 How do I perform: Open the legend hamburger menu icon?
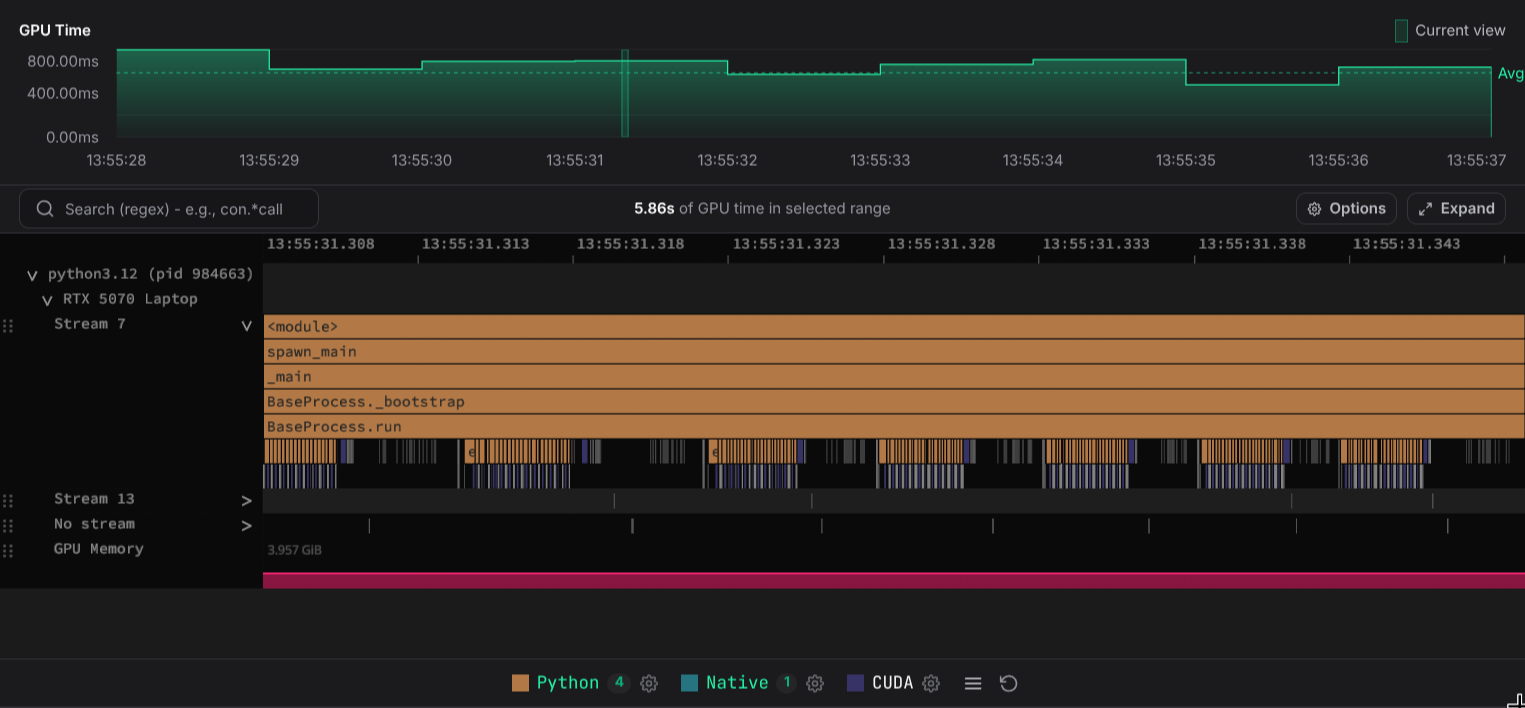click(972, 683)
